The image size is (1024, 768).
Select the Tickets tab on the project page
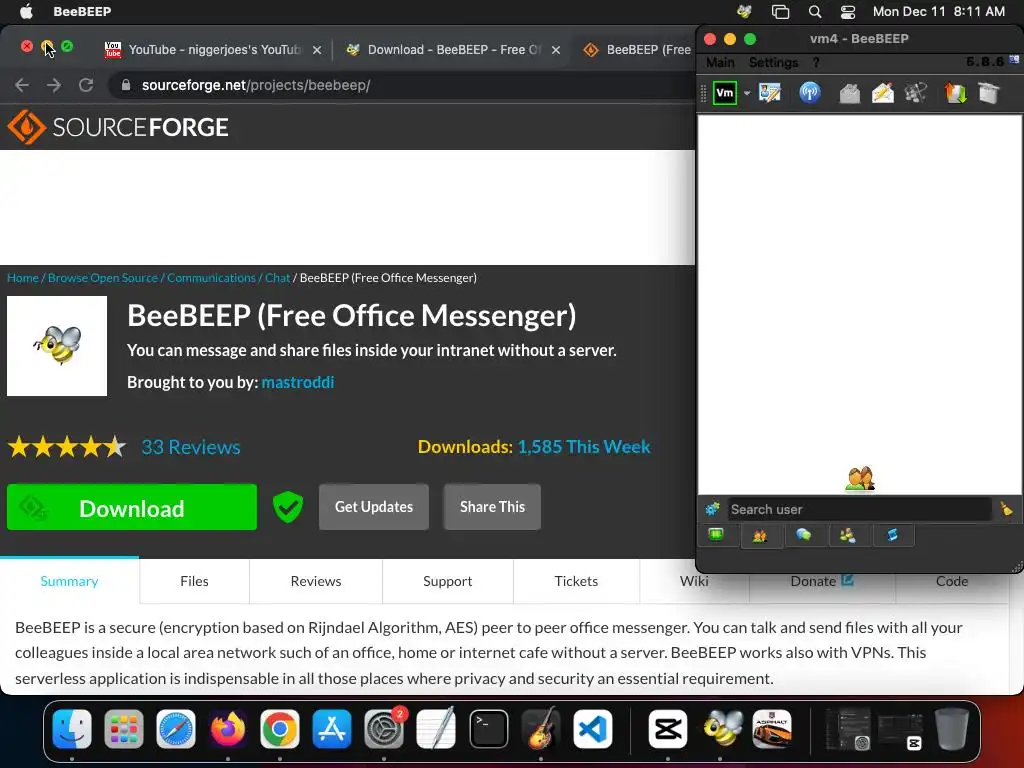pyautogui.click(x=576, y=581)
